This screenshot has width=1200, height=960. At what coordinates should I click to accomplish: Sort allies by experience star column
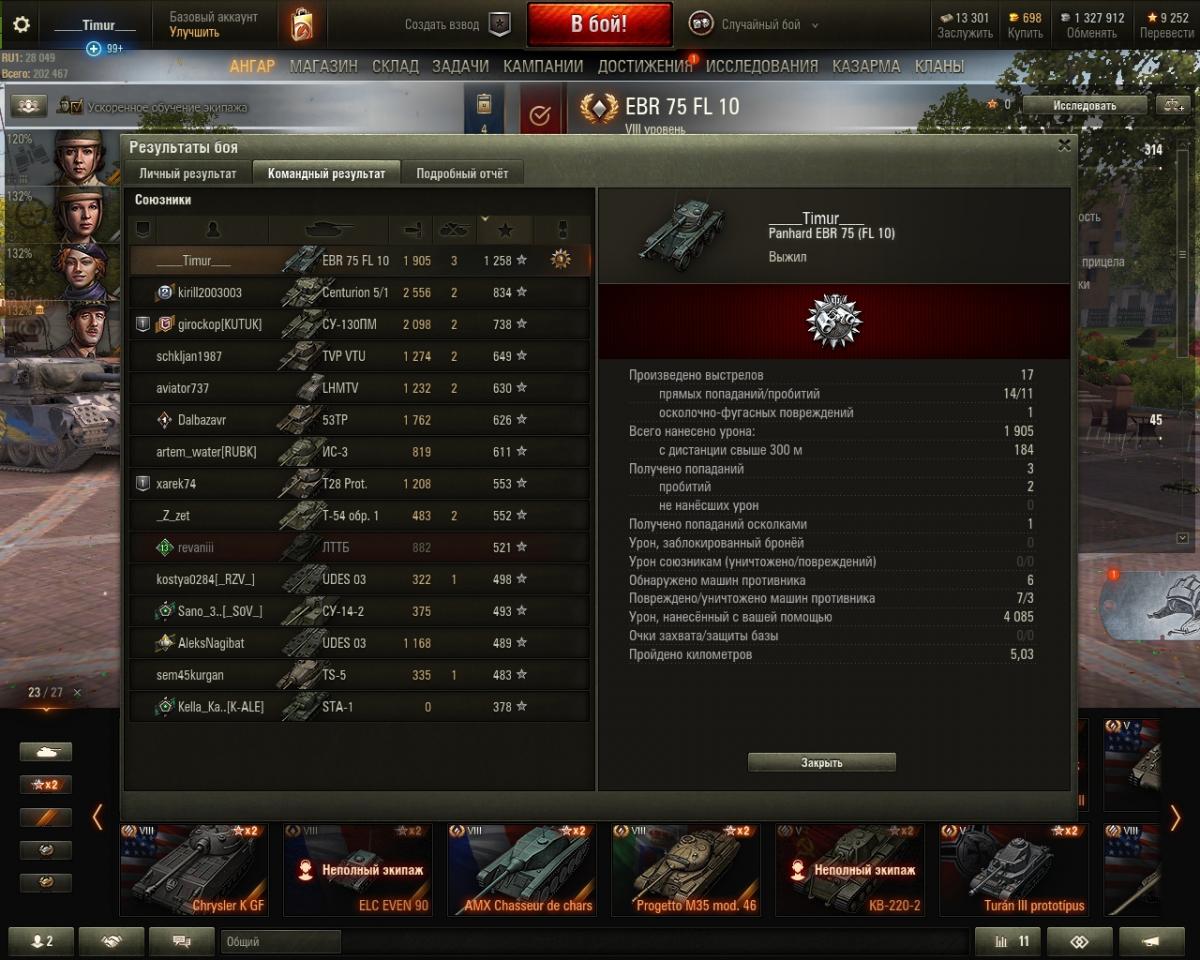point(505,230)
